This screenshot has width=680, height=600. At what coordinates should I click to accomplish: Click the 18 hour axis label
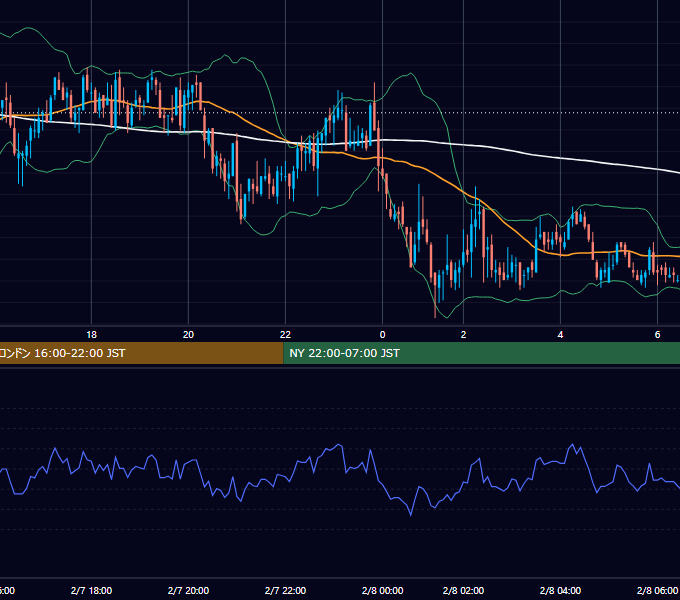coord(92,335)
